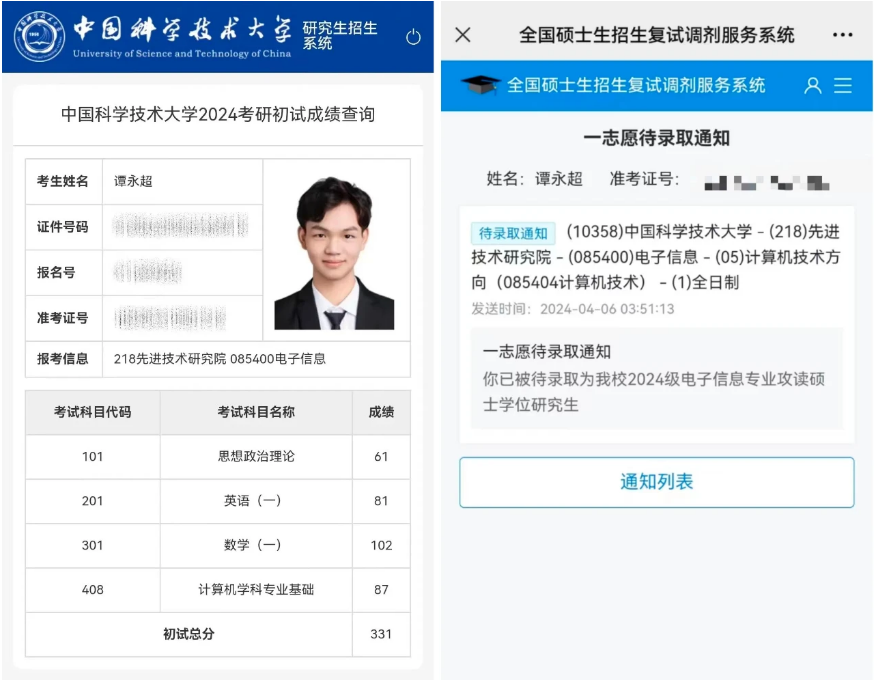Close the page with the X icon

[463, 35]
